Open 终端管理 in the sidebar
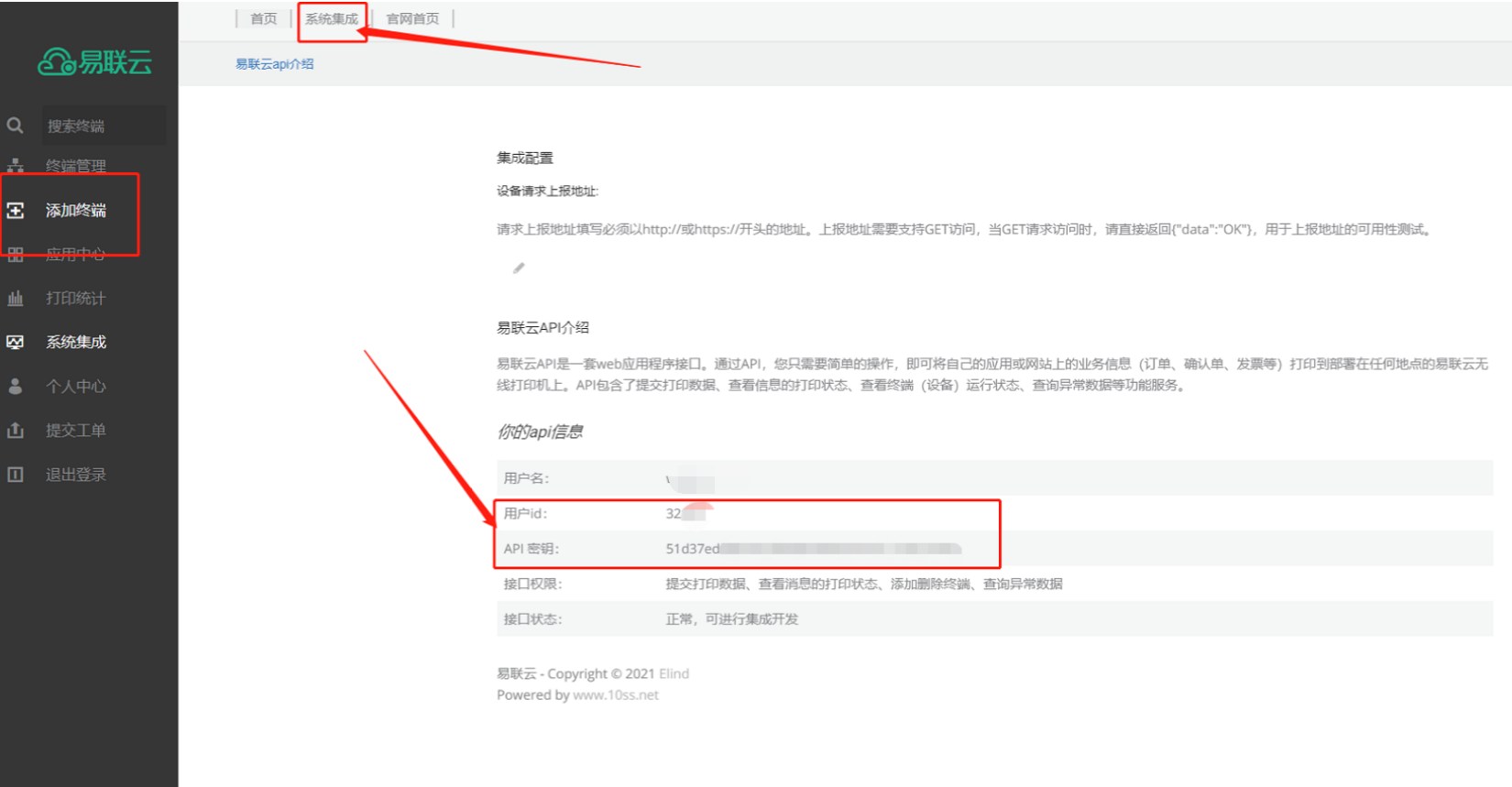Image resolution: width=1512 pixels, height=787 pixels. tap(76, 166)
